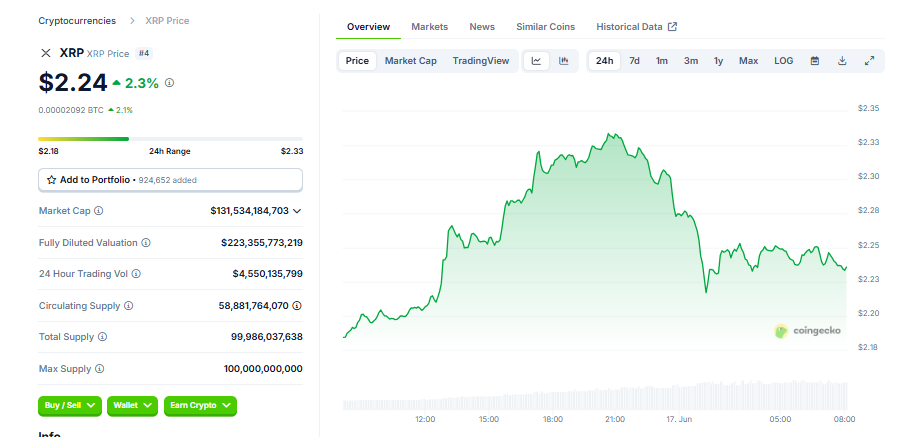Select the Market Cap chart toggle

coord(410,61)
